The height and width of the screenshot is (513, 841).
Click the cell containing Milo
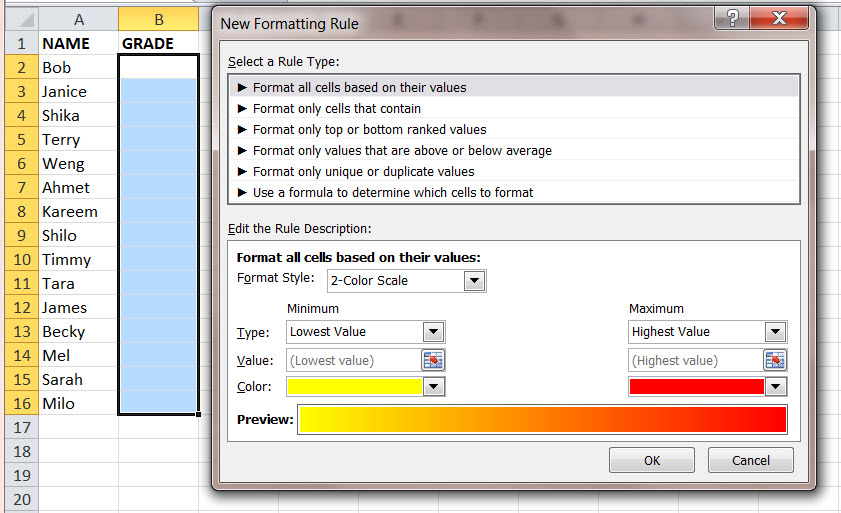[78, 403]
